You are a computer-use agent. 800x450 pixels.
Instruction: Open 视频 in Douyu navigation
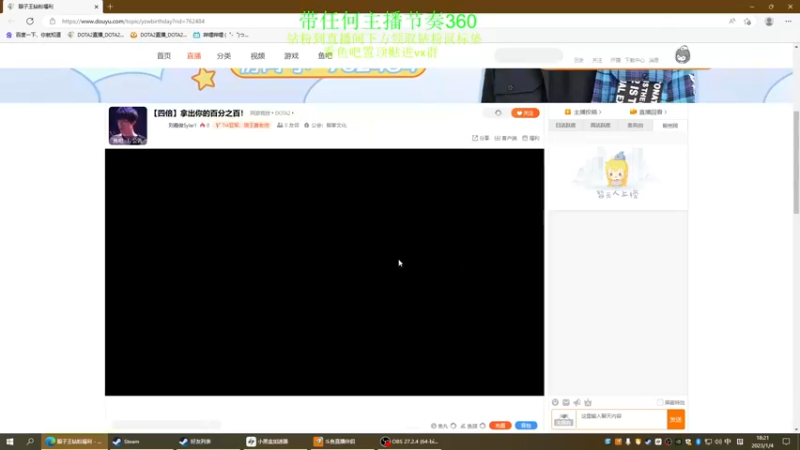point(258,56)
